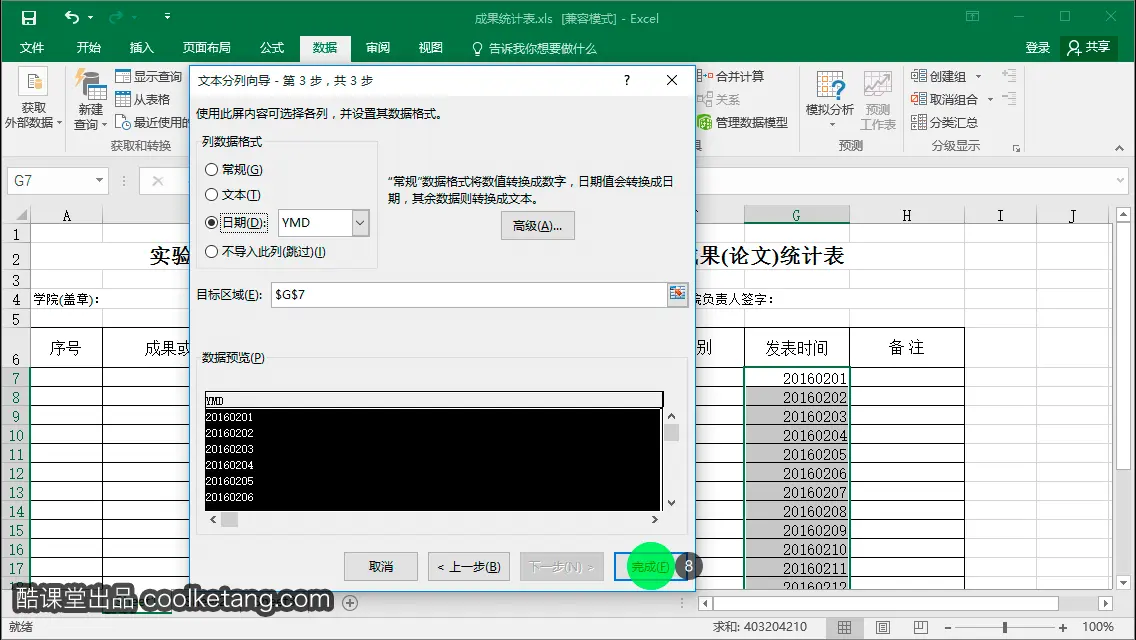1136x640 pixels.
Task: Switch to the 公式 ribbon tab
Action: (272, 48)
